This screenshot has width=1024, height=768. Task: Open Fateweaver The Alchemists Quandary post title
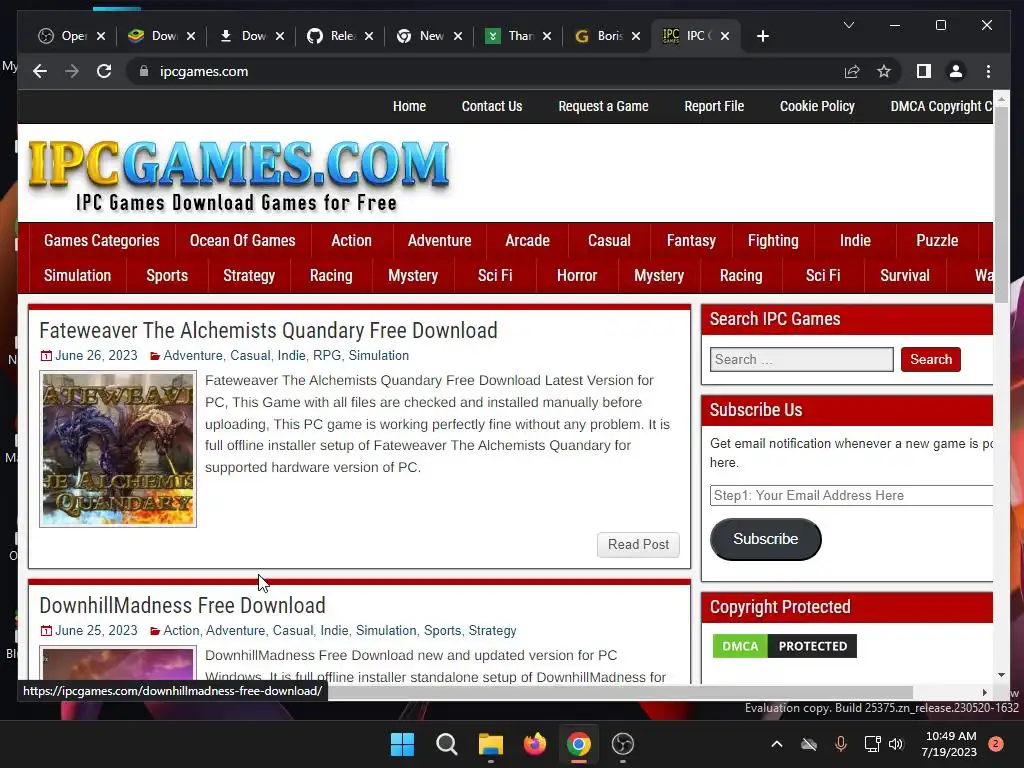click(268, 330)
